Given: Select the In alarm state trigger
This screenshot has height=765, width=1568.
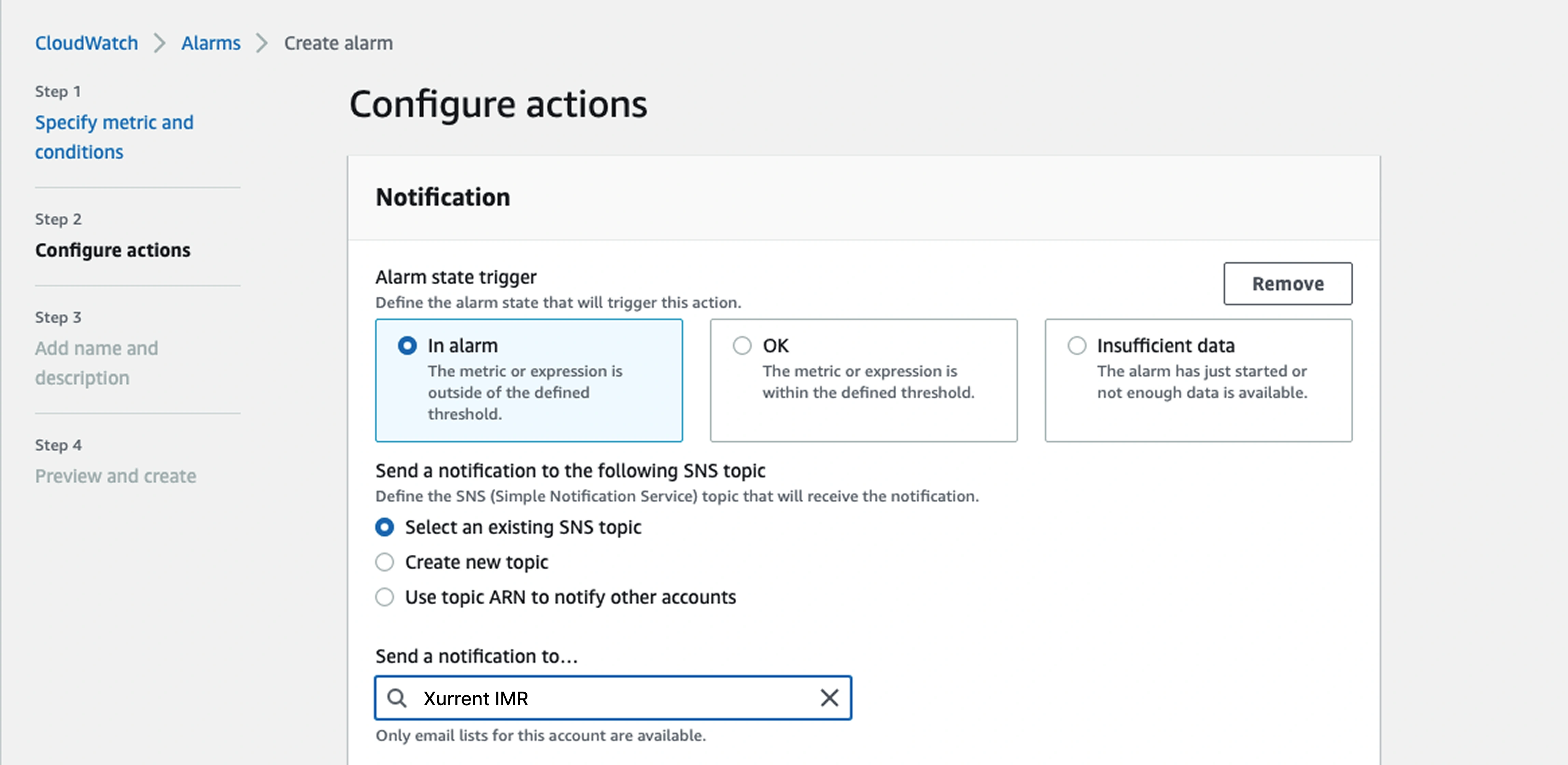Looking at the screenshot, I should (x=407, y=346).
